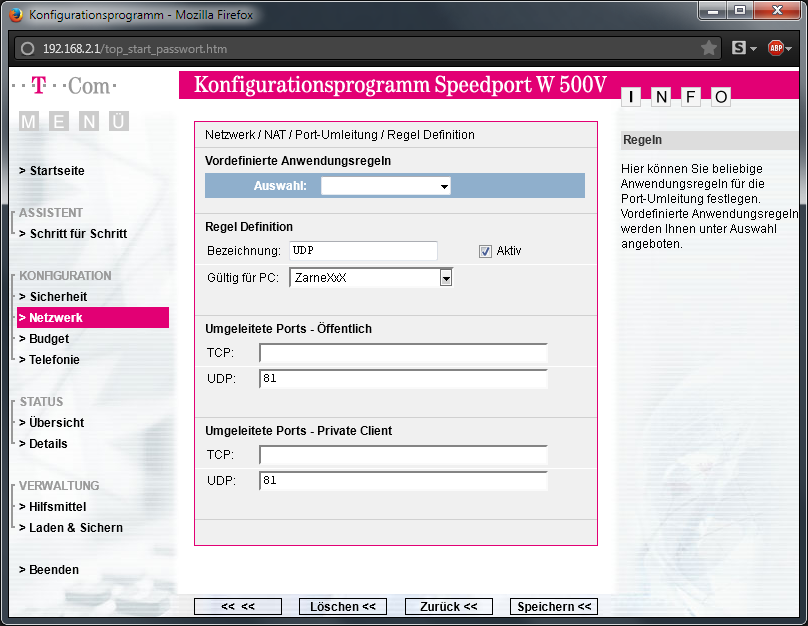Click 'Vordefinierte Anwendungsregeln' heading
Image resolution: width=808 pixels, height=626 pixels.
point(298,161)
